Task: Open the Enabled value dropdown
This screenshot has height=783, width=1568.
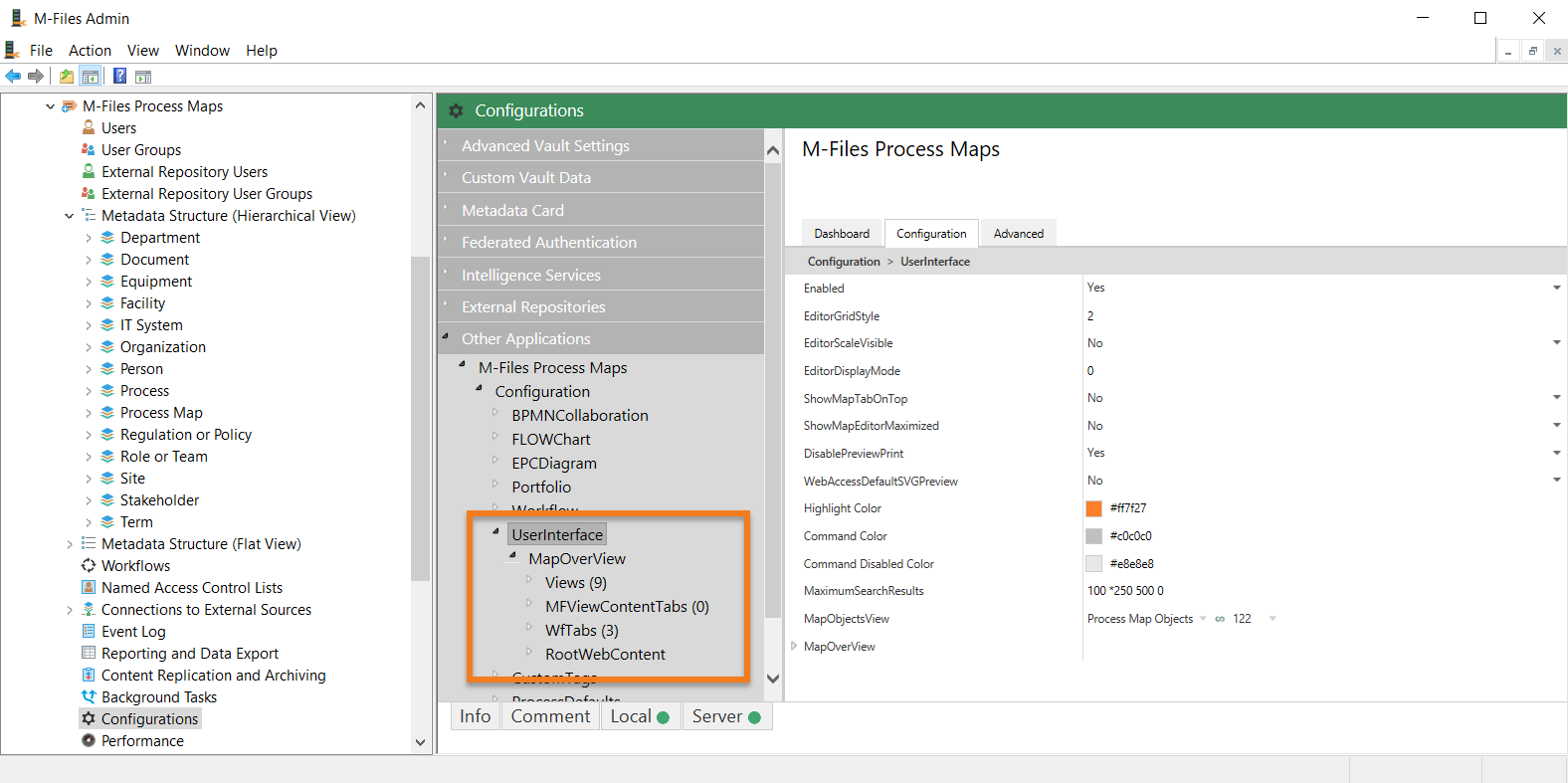Action: point(1556,289)
